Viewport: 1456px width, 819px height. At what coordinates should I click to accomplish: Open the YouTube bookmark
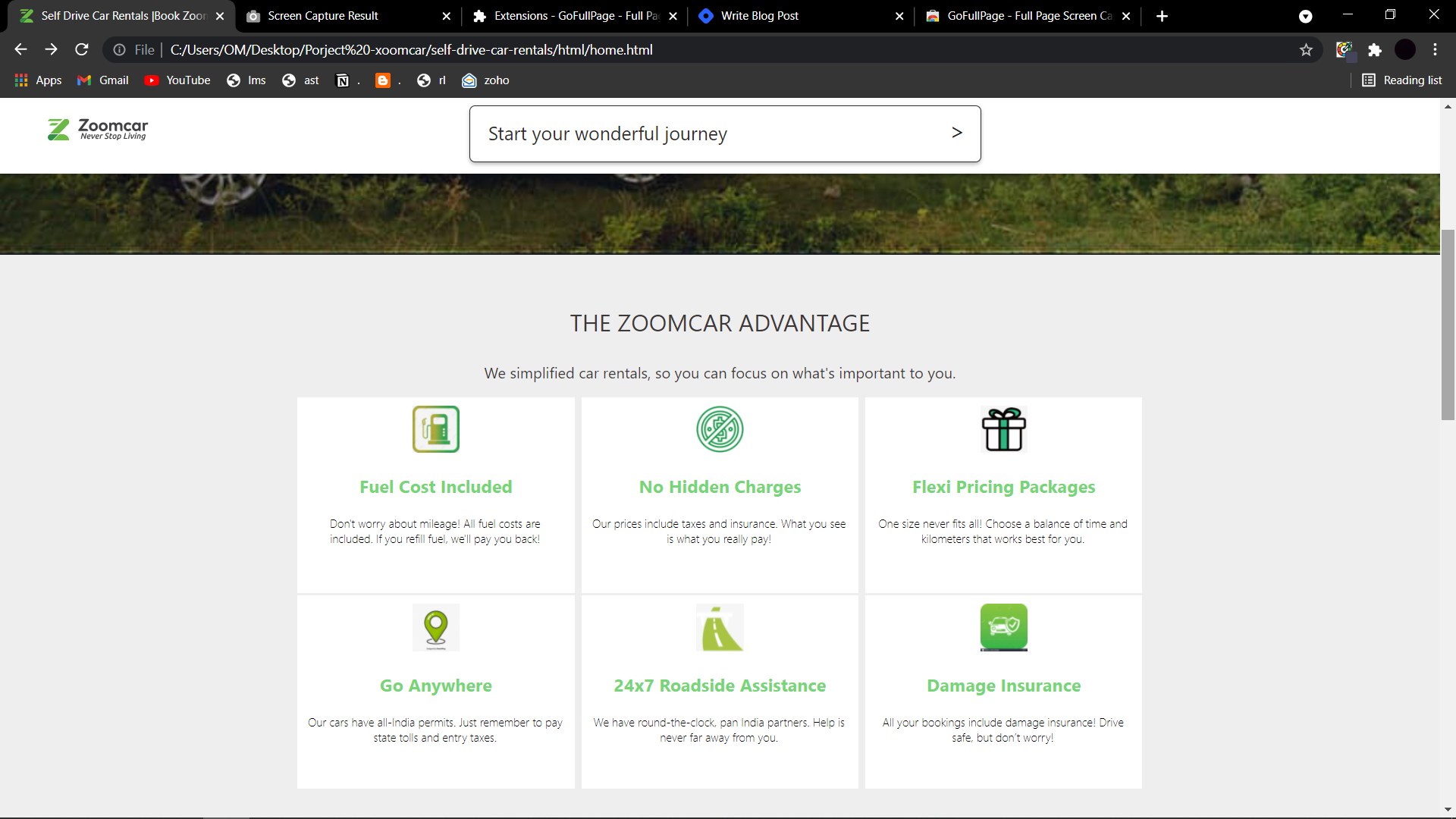pos(177,80)
